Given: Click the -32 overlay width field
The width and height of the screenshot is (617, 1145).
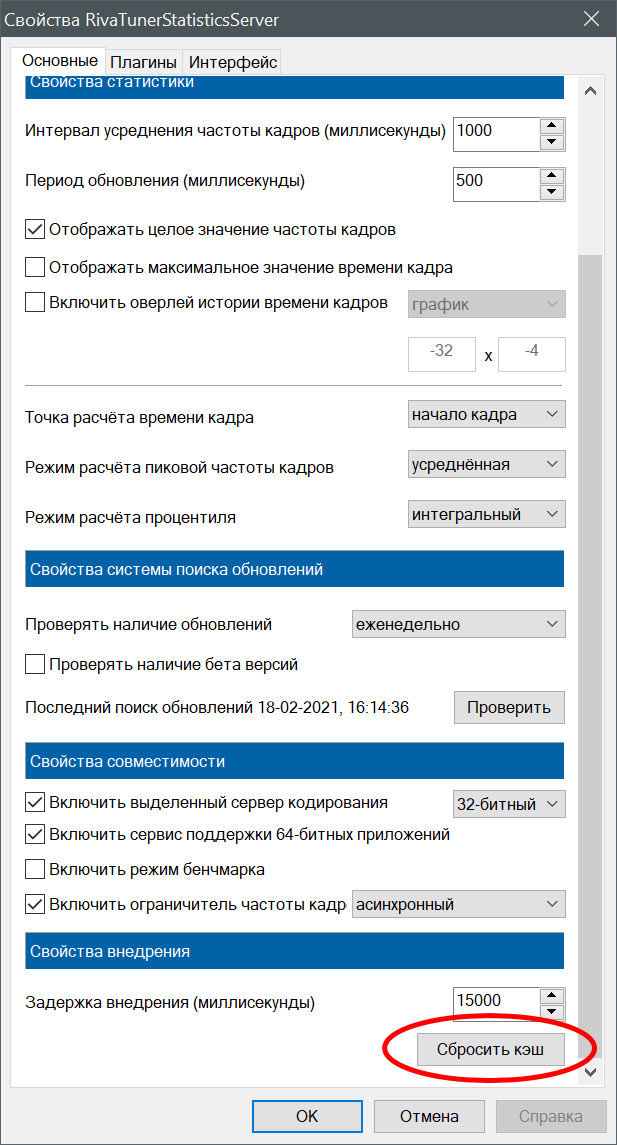Looking at the screenshot, I should (442, 353).
